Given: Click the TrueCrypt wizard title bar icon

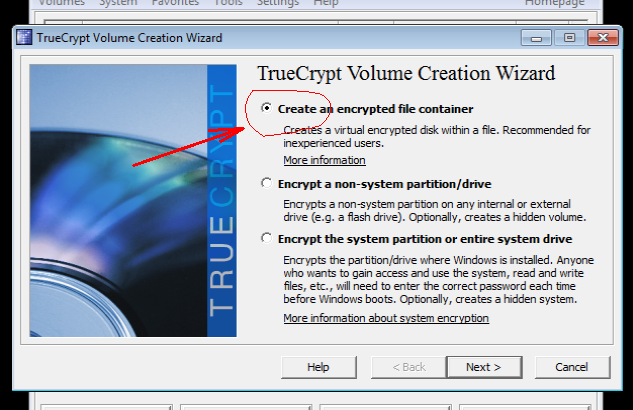Looking at the screenshot, I should (23, 38).
